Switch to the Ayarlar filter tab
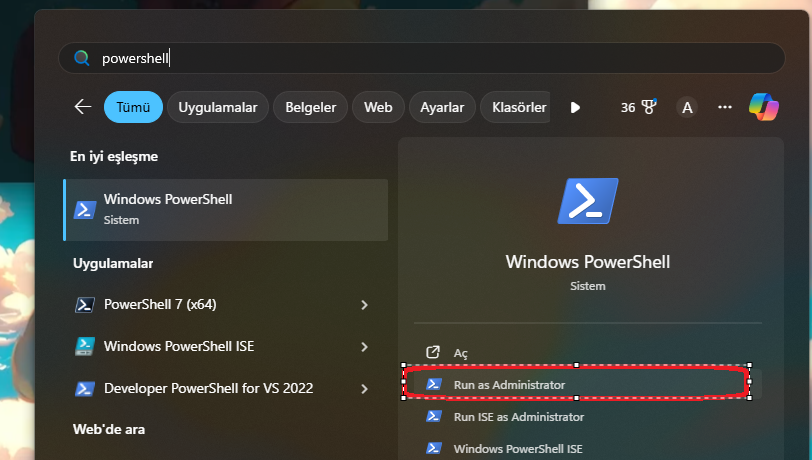Screen dimensions: 812x460 click(x=442, y=107)
